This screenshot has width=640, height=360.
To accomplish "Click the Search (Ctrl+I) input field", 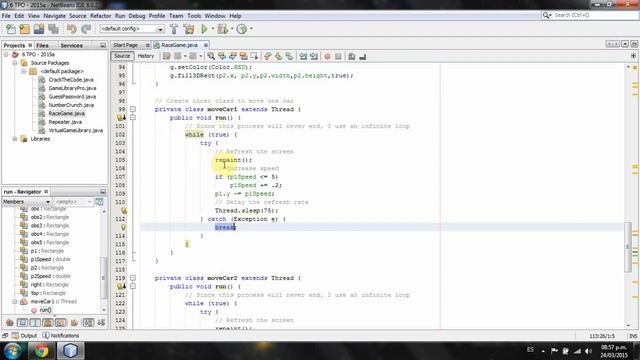I will (595, 15).
